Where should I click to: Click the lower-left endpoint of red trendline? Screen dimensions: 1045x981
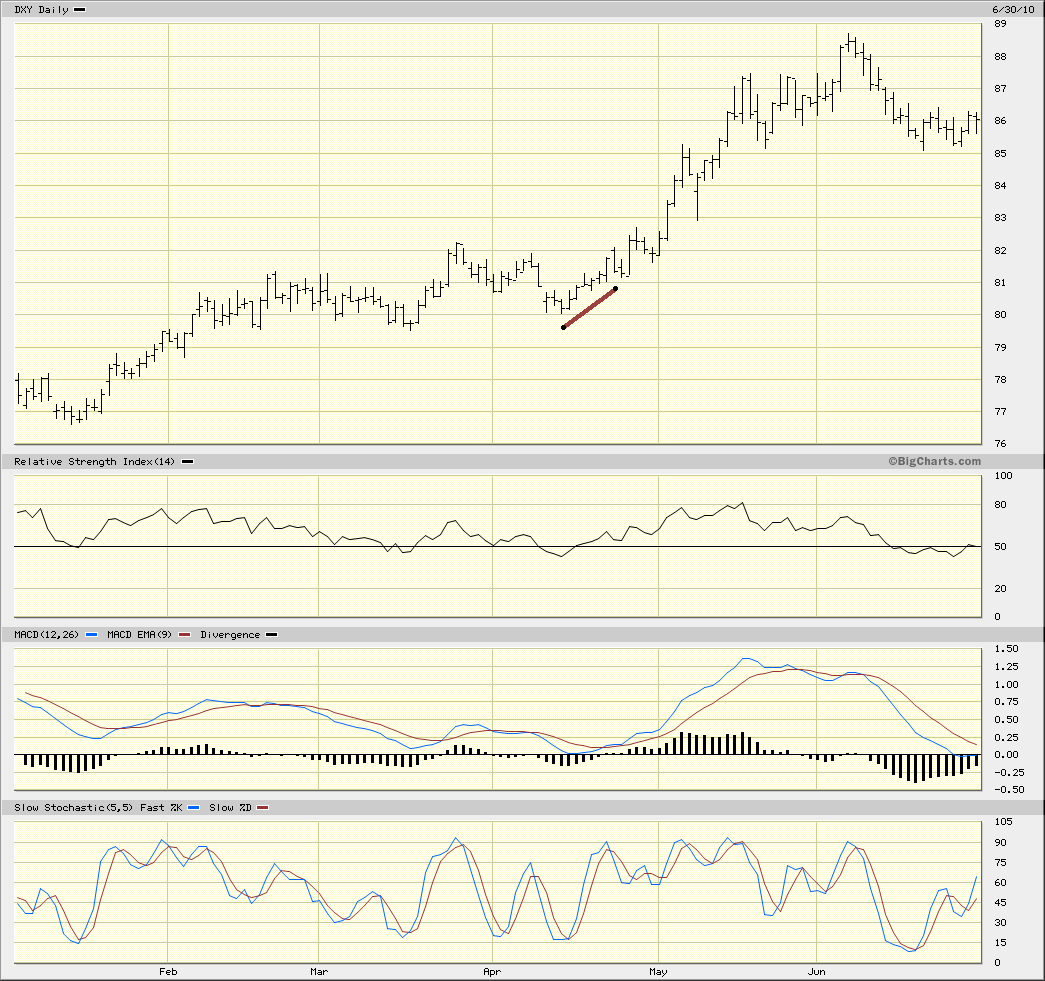tap(564, 327)
